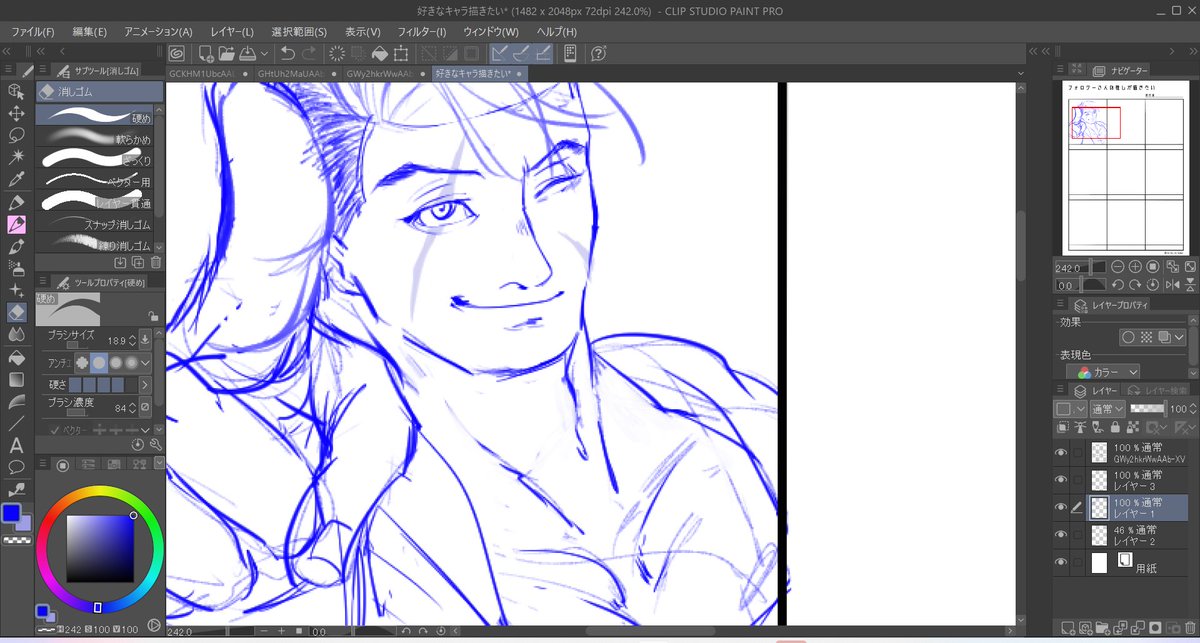The height and width of the screenshot is (643, 1200).
Task: Select the ベクター用 vector eraser sub tool
Action: (96, 181)
